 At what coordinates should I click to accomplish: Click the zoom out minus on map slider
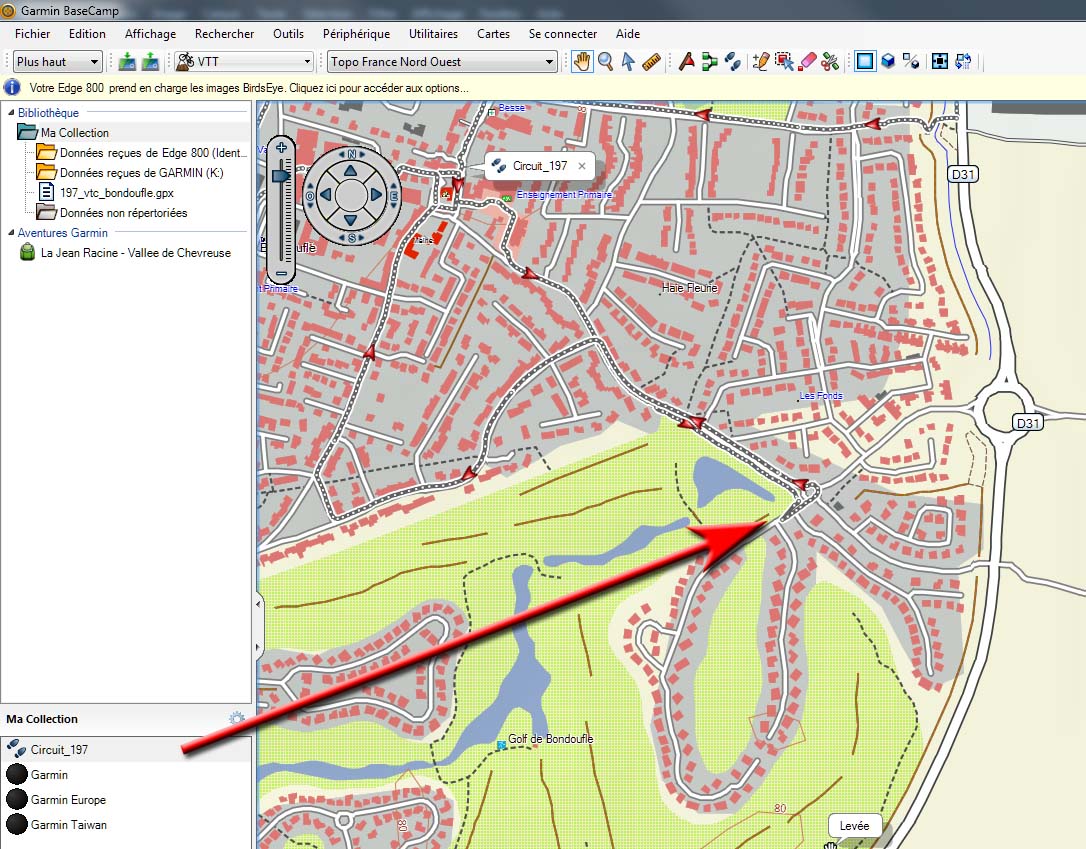tap(281, 274)
